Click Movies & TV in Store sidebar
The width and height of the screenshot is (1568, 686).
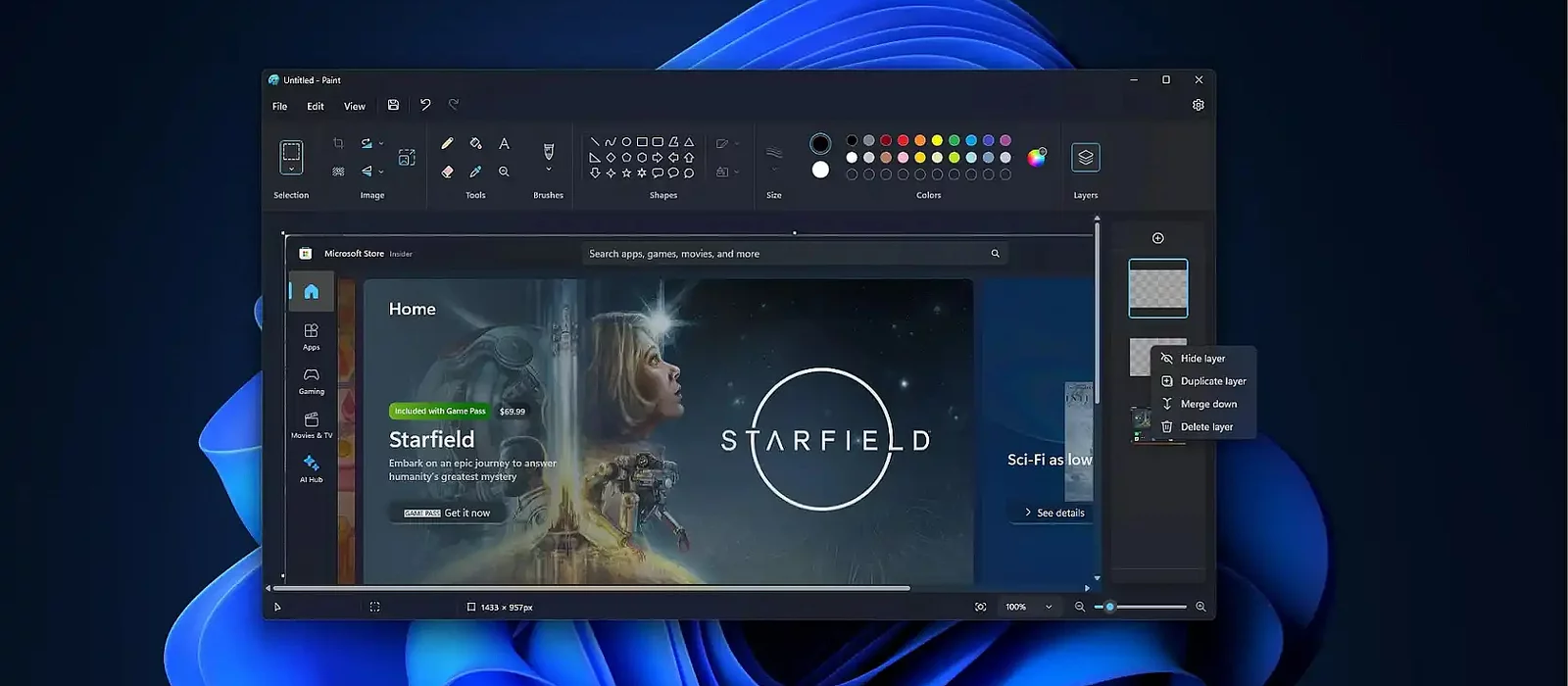311,424
